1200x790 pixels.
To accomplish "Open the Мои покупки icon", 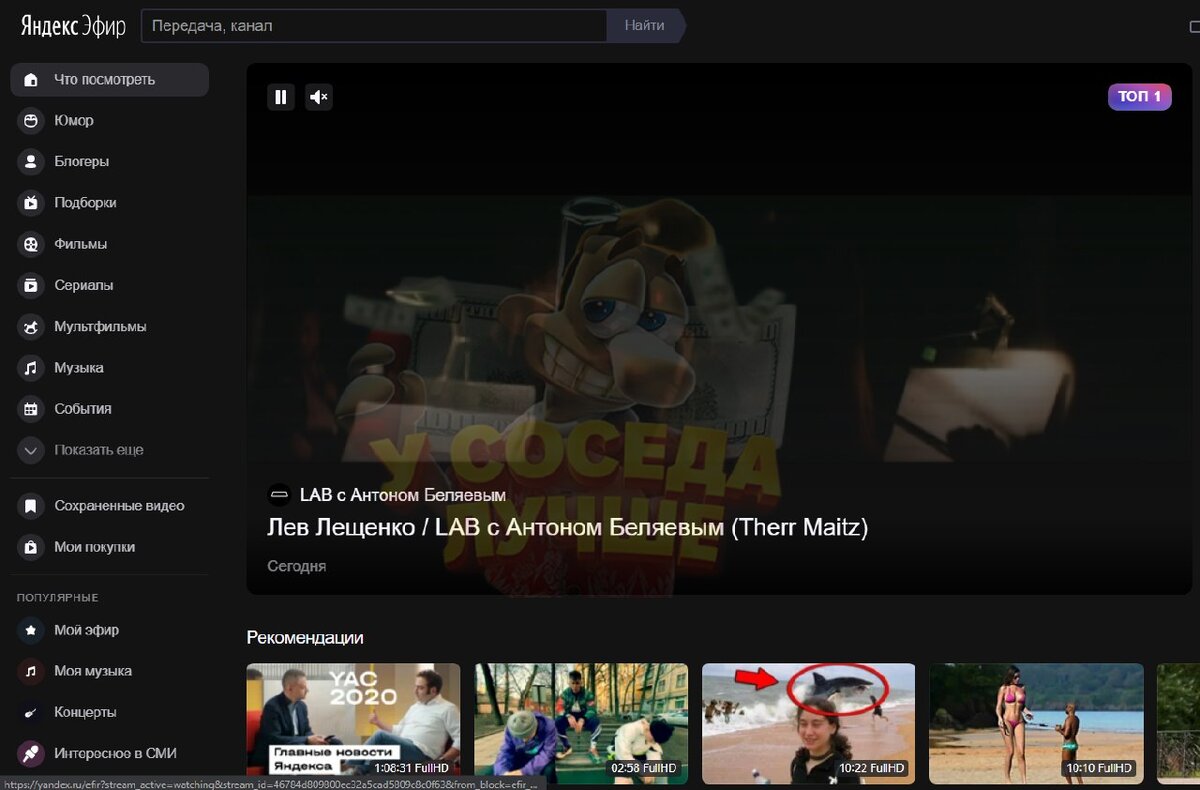I will click(x=31, y=547).
